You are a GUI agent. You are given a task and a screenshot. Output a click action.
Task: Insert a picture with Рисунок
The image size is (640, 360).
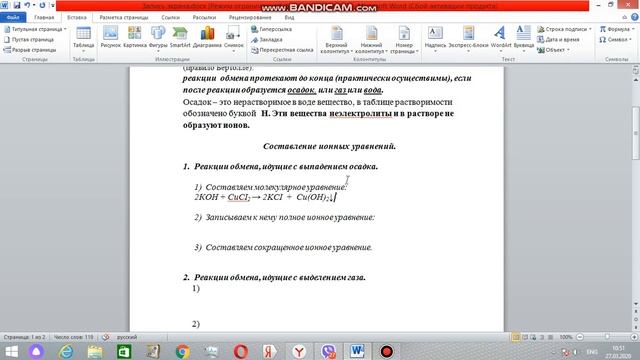point(111,38)
